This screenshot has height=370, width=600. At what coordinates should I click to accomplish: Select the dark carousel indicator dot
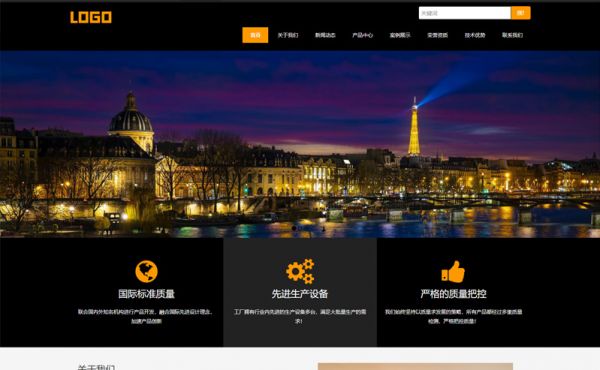click(x=294, y=228)
